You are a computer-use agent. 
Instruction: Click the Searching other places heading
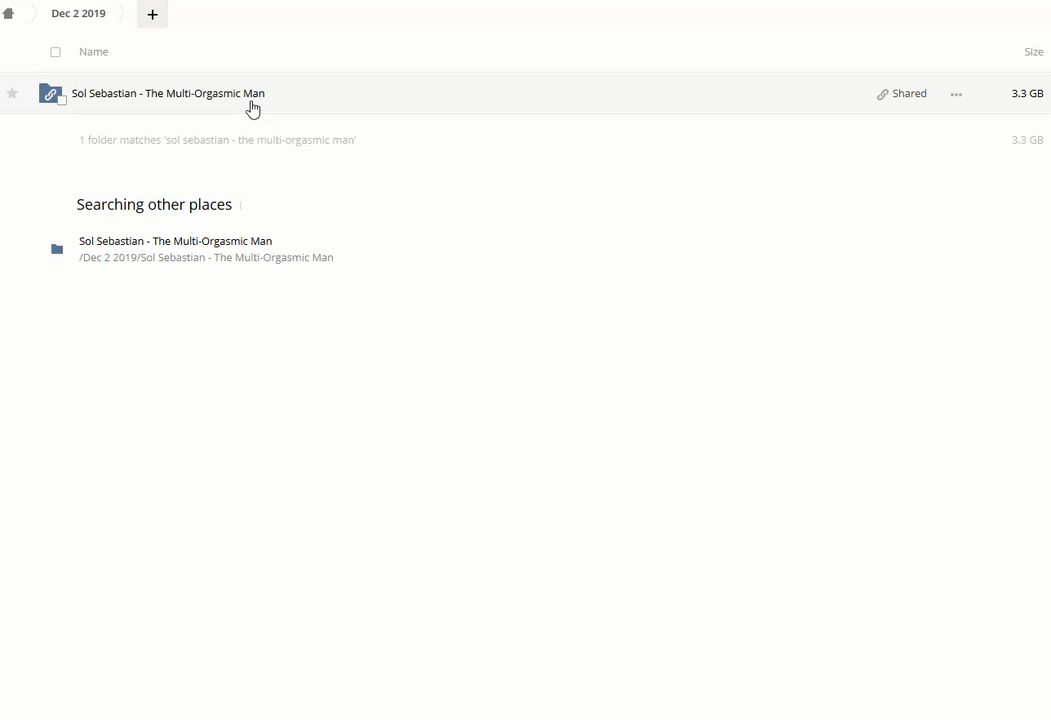pos(154,204)
